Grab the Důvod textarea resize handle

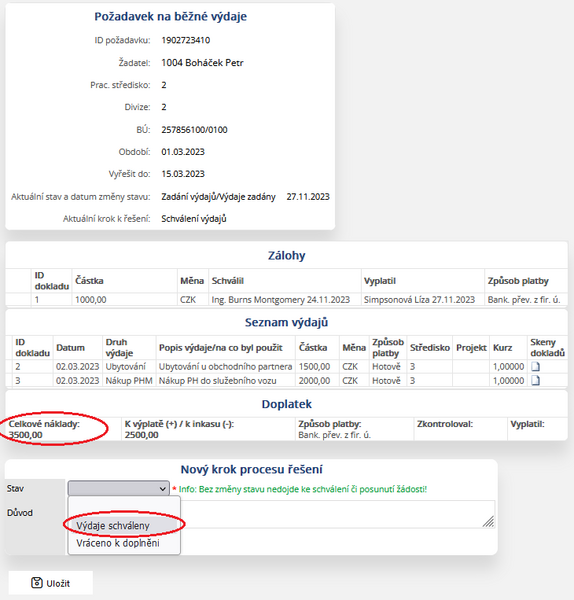[x=489, y=522]
